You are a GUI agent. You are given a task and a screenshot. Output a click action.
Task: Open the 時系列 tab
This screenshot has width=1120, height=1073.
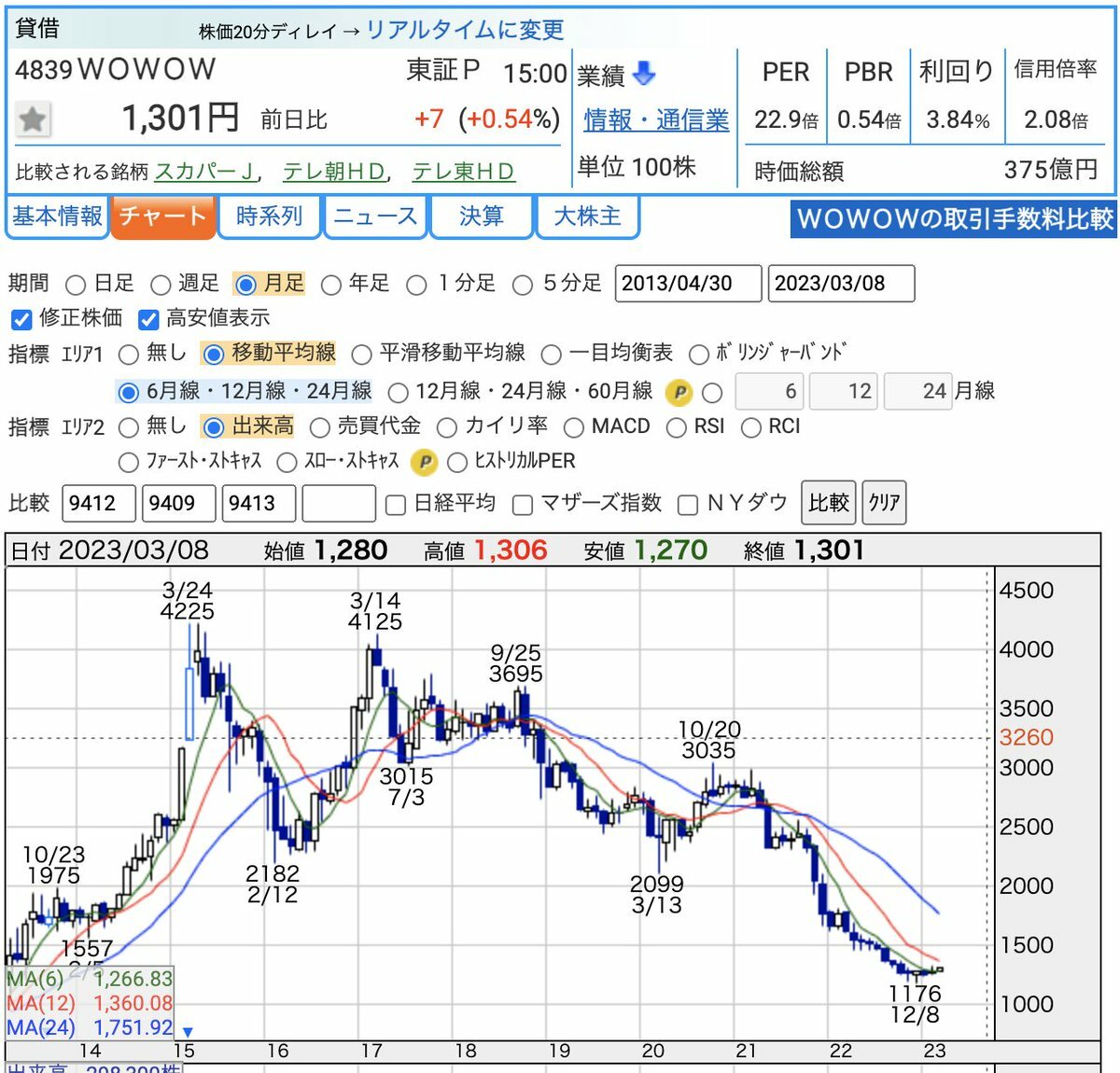point(269,216)
